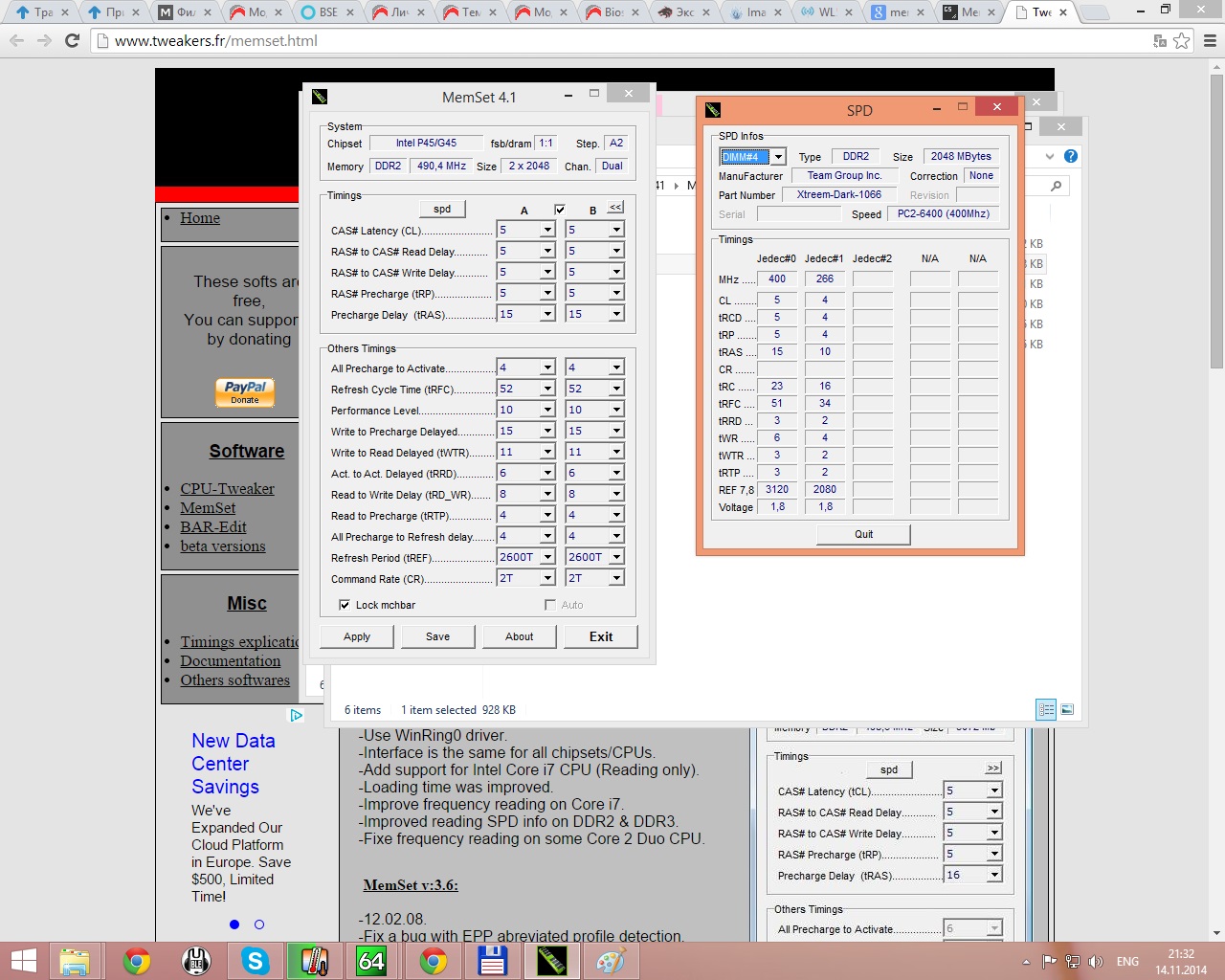Open the Windows Start button
The height and width of the screenshot is (980, 1225).
(x=23, y=961)
